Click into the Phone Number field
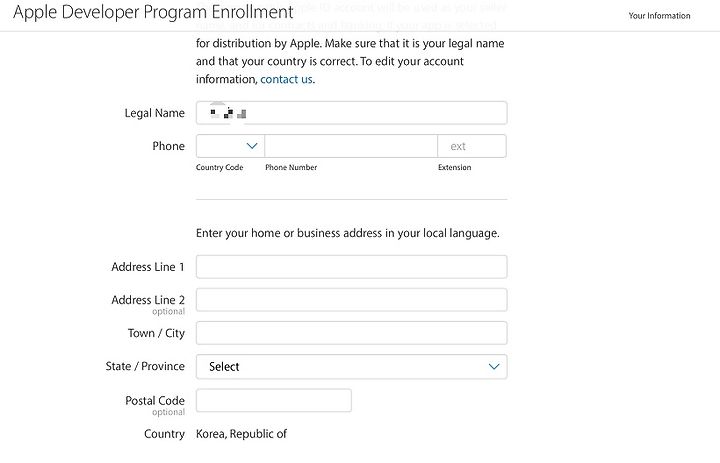Screen dimensions: 720x463 (351, 146)
